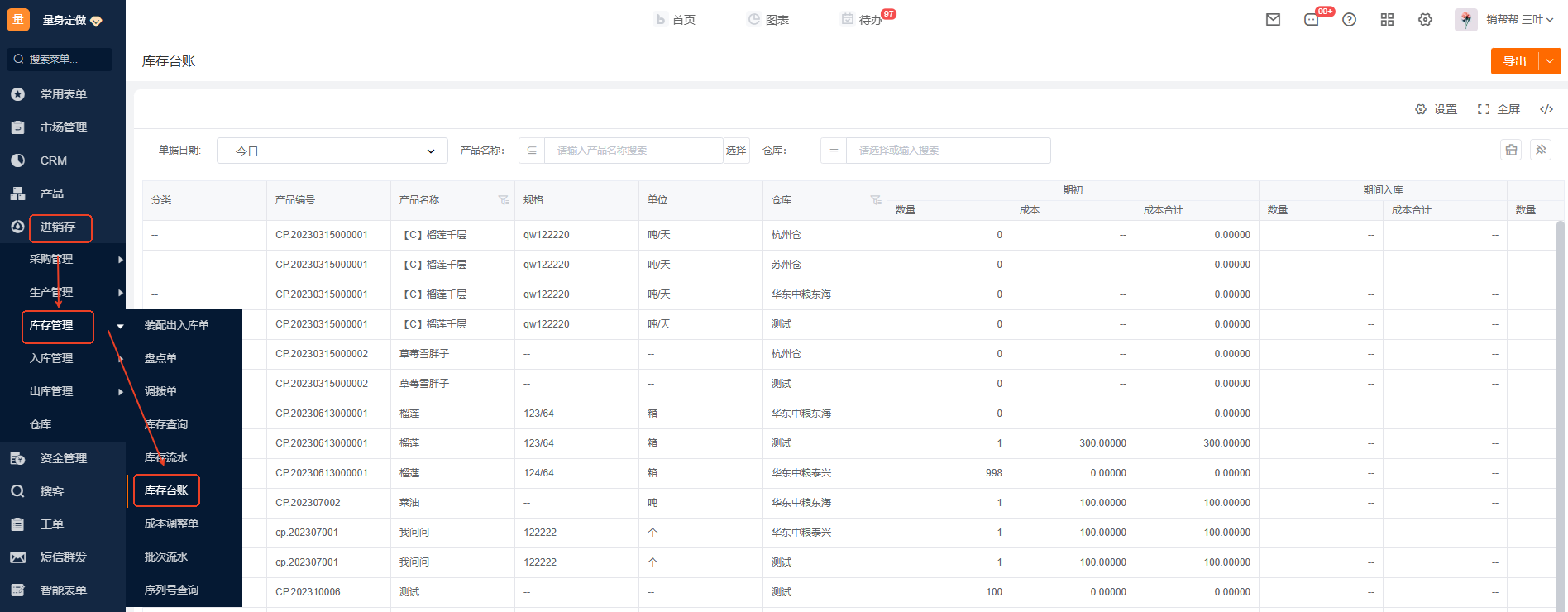Screen dimensions: 1568x612
Task: Click the code embed icon
Action: tap(1546, 109)
